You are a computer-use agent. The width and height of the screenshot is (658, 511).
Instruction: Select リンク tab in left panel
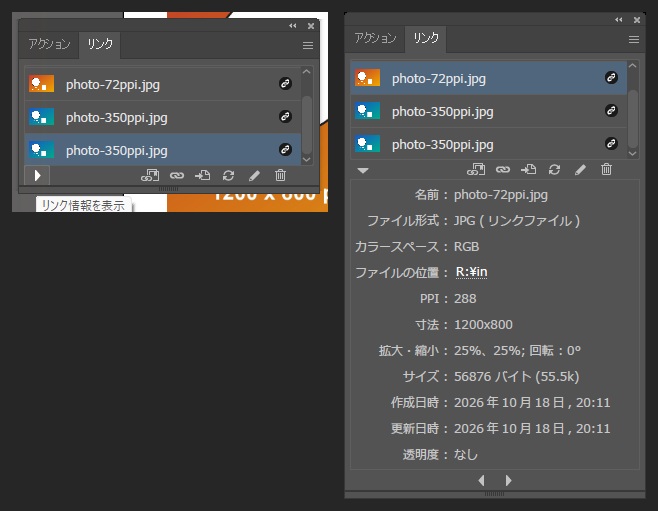tap(100, 44)
